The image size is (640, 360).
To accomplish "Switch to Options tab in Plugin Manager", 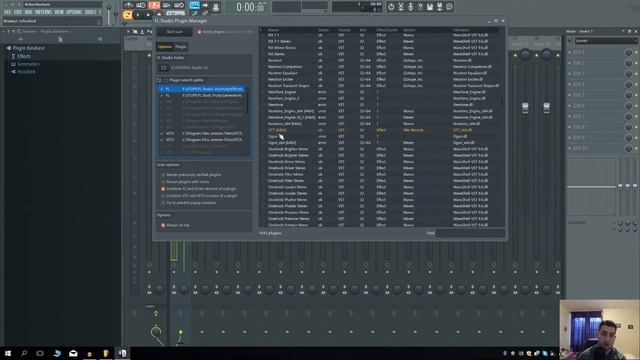I will pyautogui.click(x=164, y=47).
